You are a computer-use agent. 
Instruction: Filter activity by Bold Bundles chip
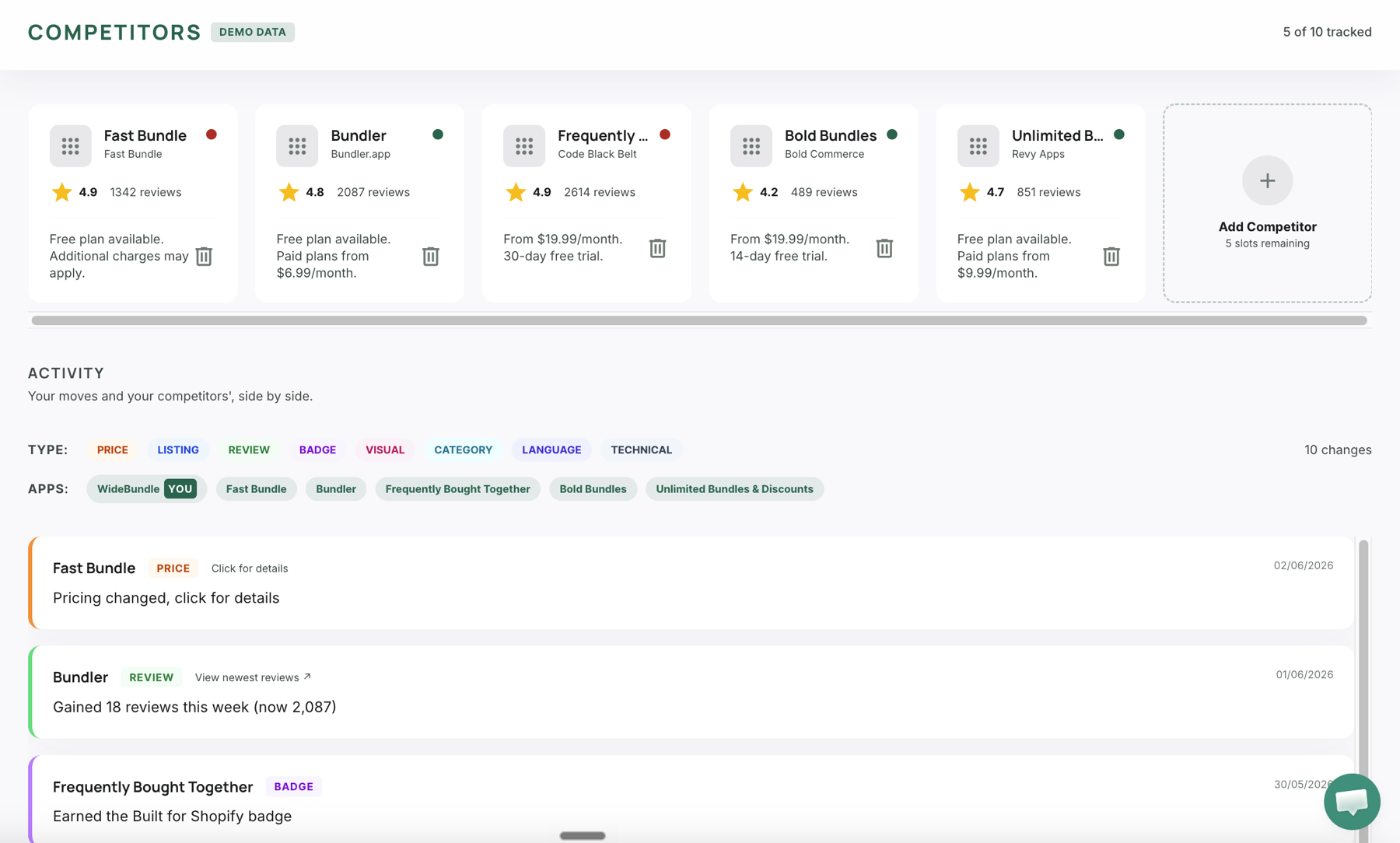coord(593,488)
